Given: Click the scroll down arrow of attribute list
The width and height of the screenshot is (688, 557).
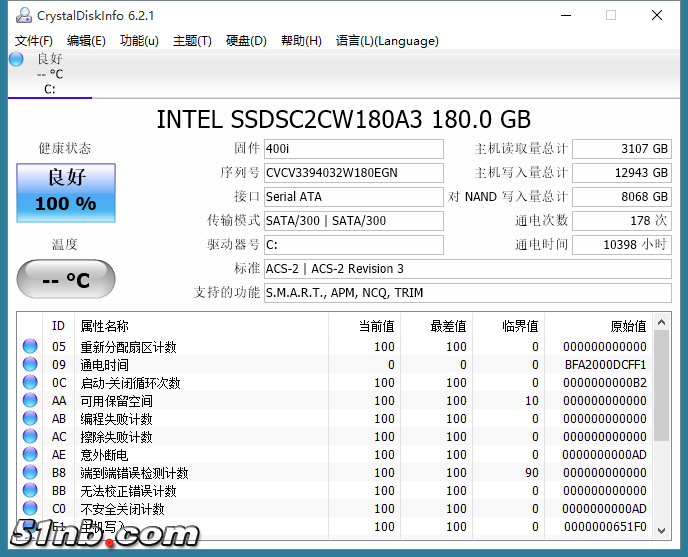Looking at the screenshot, I should click(x=662, y=530).
